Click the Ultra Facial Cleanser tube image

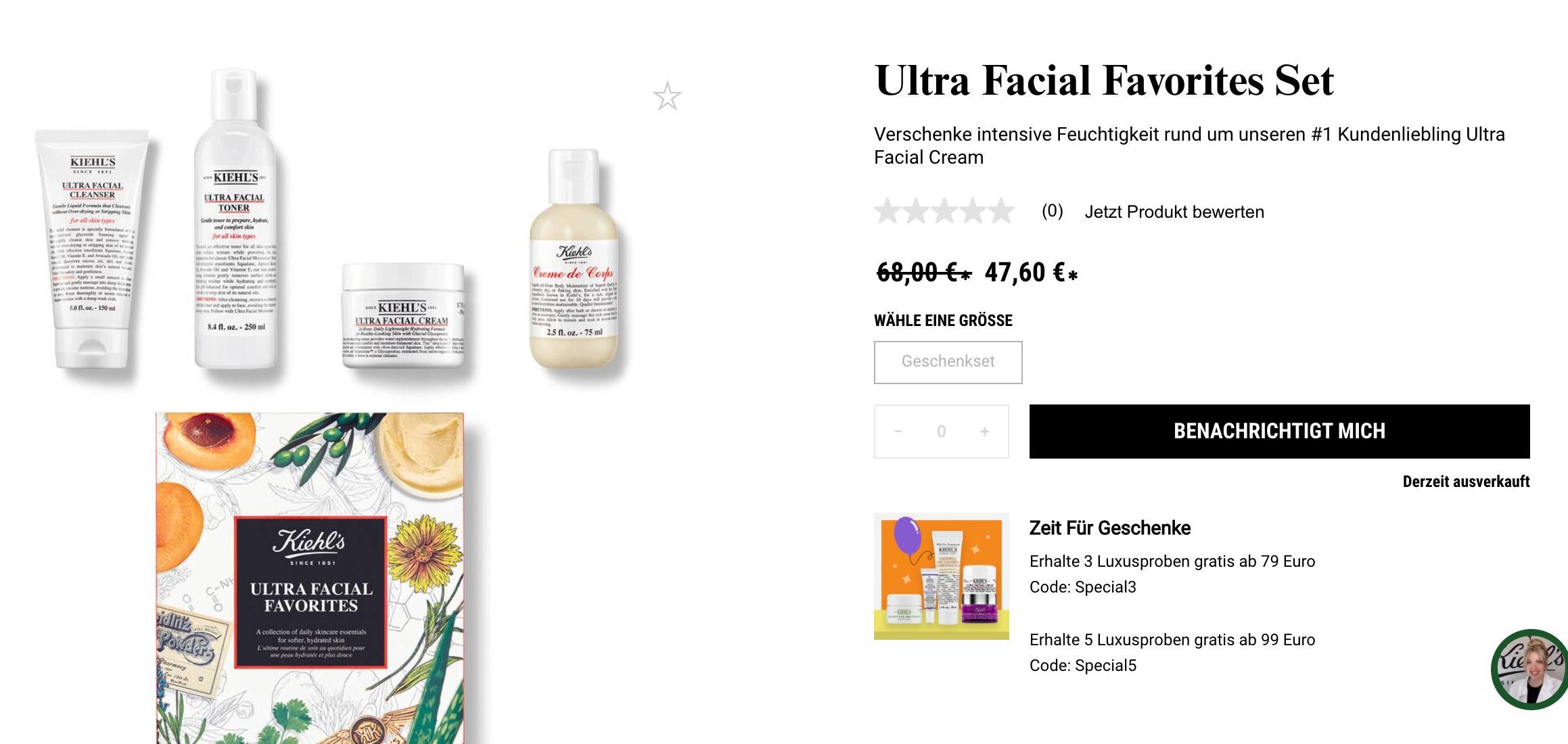point(93,249)
